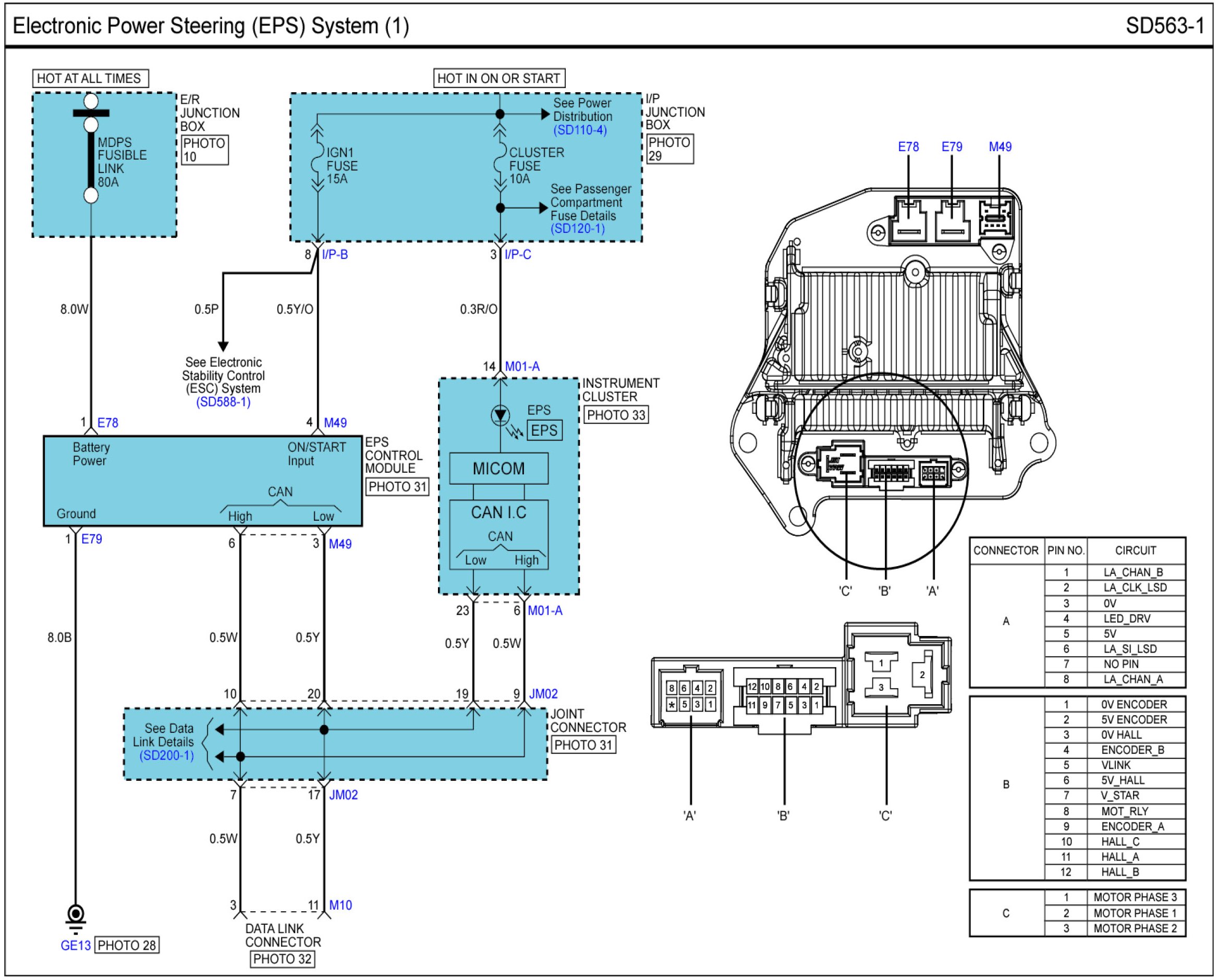Click the MICOM block in instrument cluster
The height and width of the screenshot is (980, 1218).
click(498, 468)
